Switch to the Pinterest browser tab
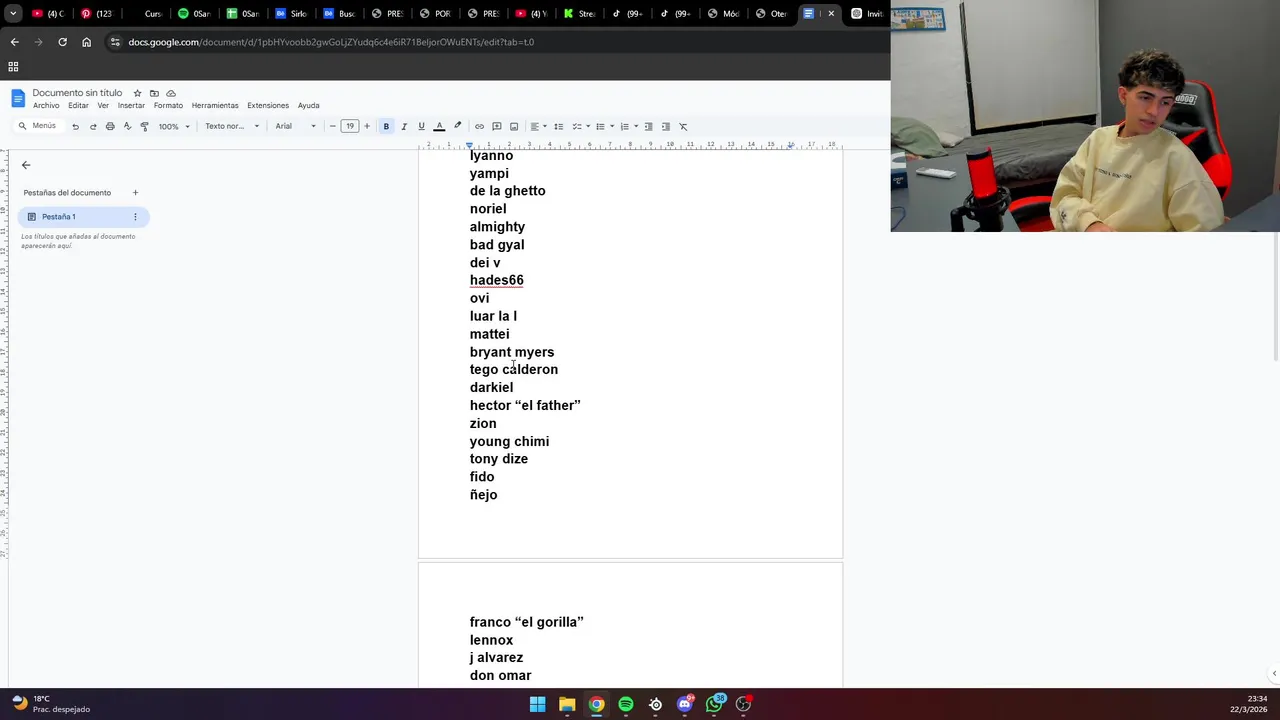 (98, 14)
